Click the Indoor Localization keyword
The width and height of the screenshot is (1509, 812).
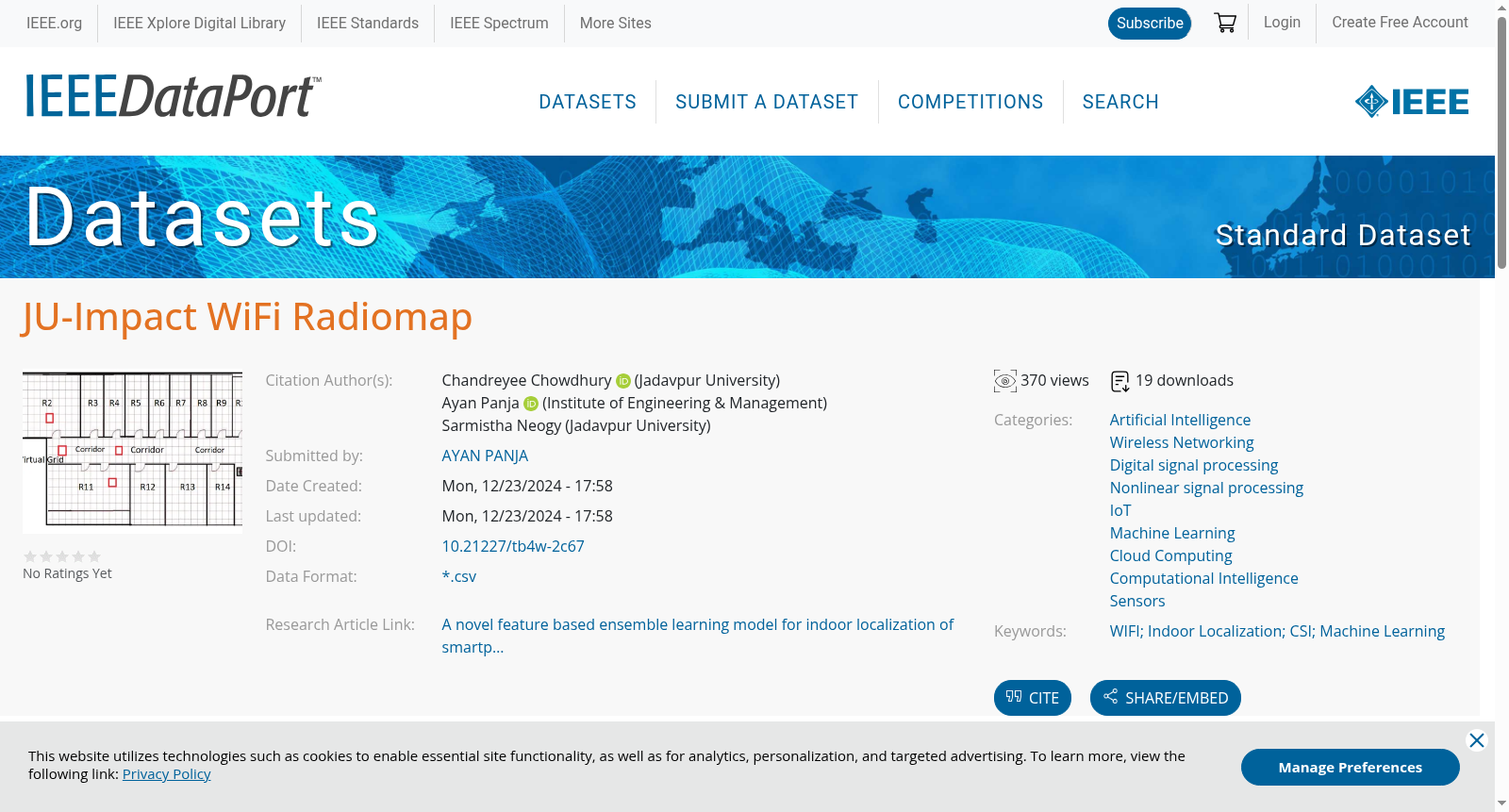[x=1214, y=632]
